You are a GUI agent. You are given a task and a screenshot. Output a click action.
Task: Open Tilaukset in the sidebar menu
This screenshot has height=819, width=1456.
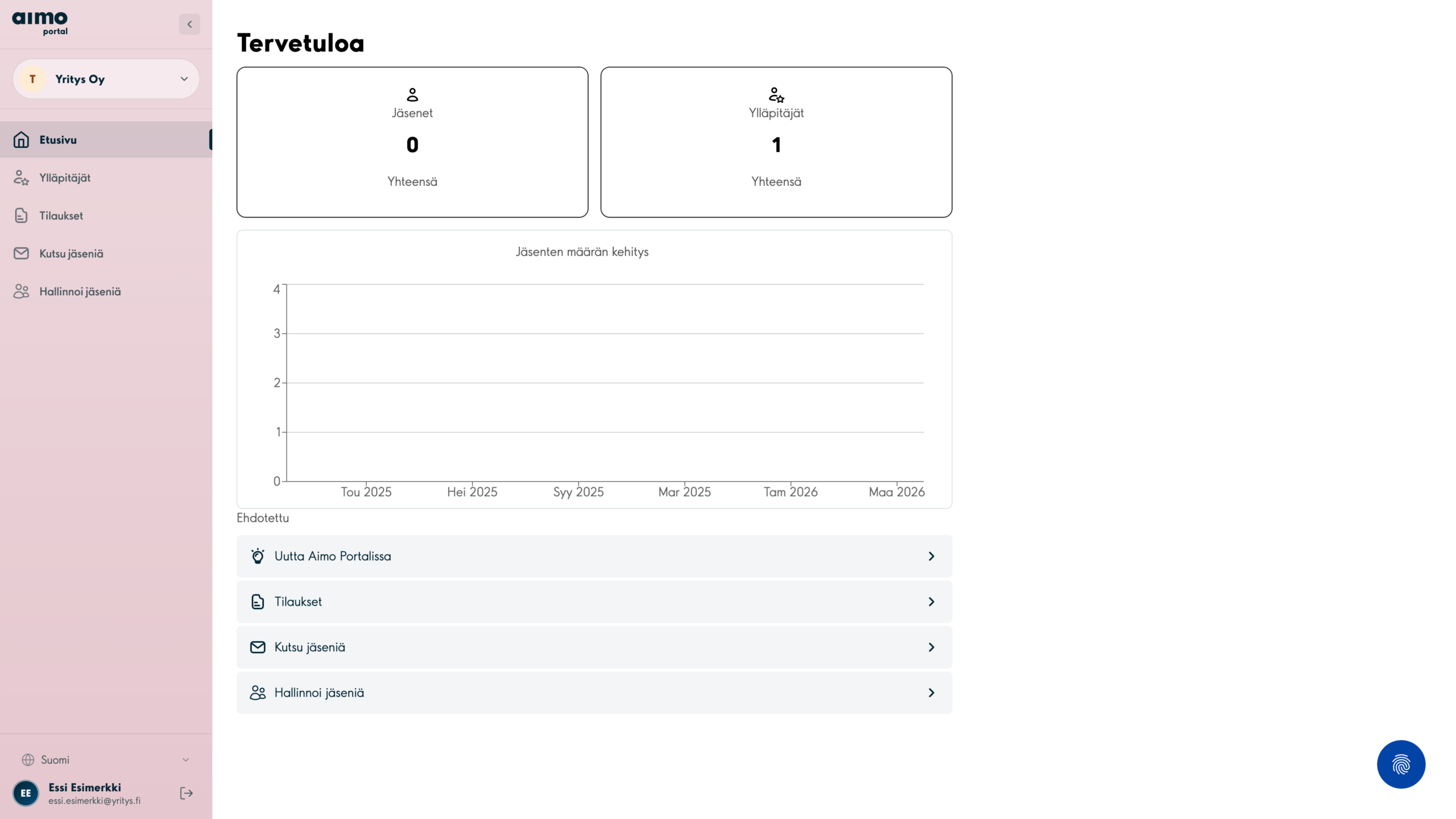[x=61, y=216]
